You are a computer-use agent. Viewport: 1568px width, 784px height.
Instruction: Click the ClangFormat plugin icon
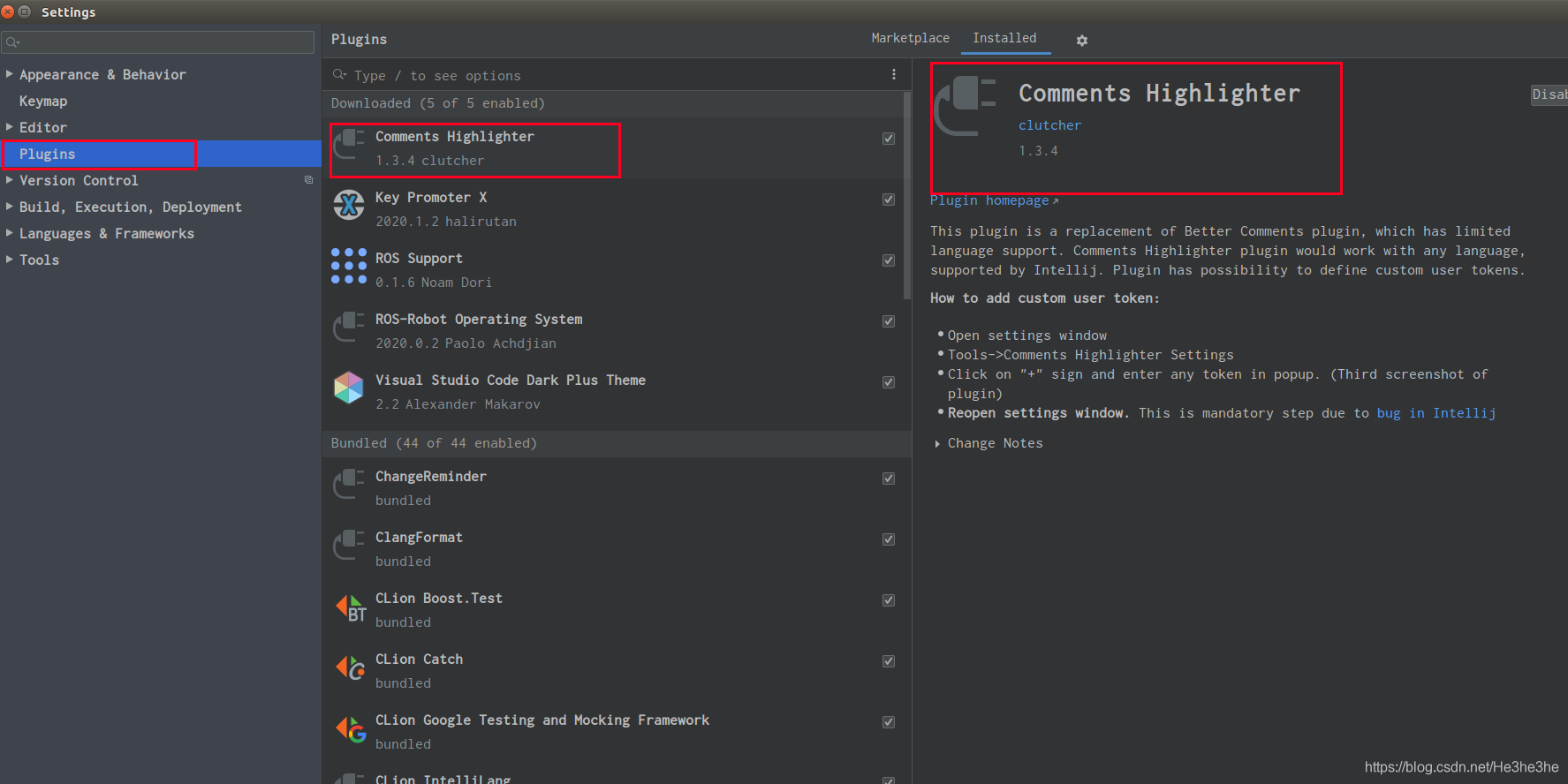pos(349,546)
